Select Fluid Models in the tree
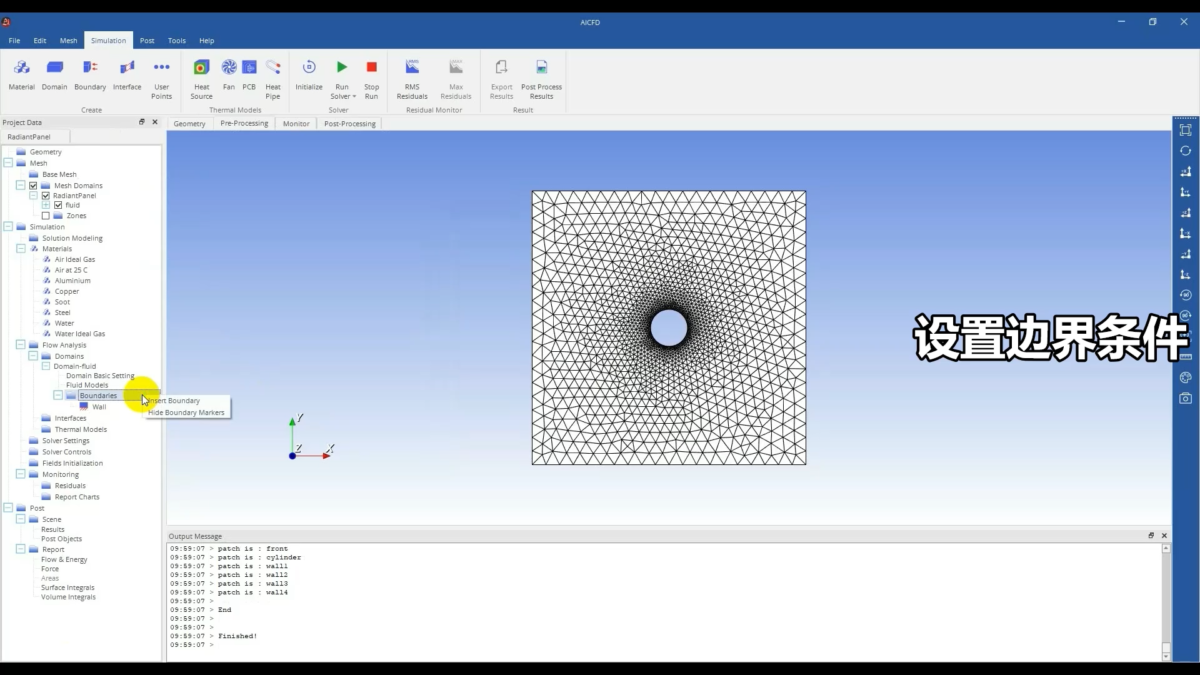 point(87,385)
